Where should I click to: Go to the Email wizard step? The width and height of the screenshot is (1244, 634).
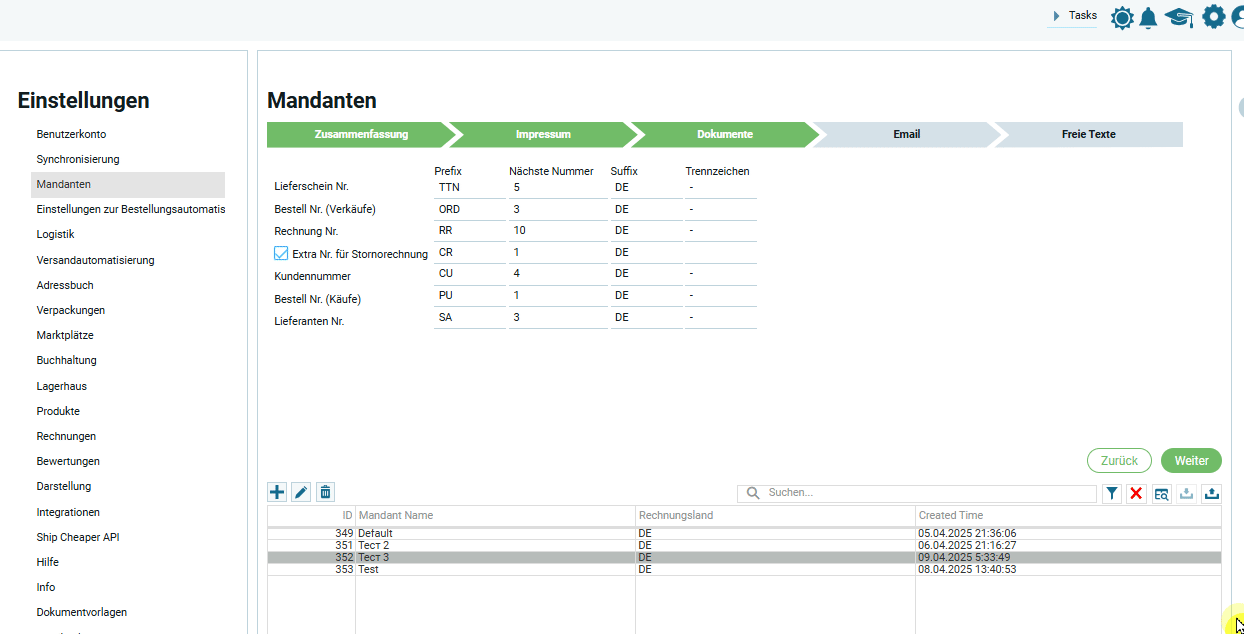click(x=906, y=134)
